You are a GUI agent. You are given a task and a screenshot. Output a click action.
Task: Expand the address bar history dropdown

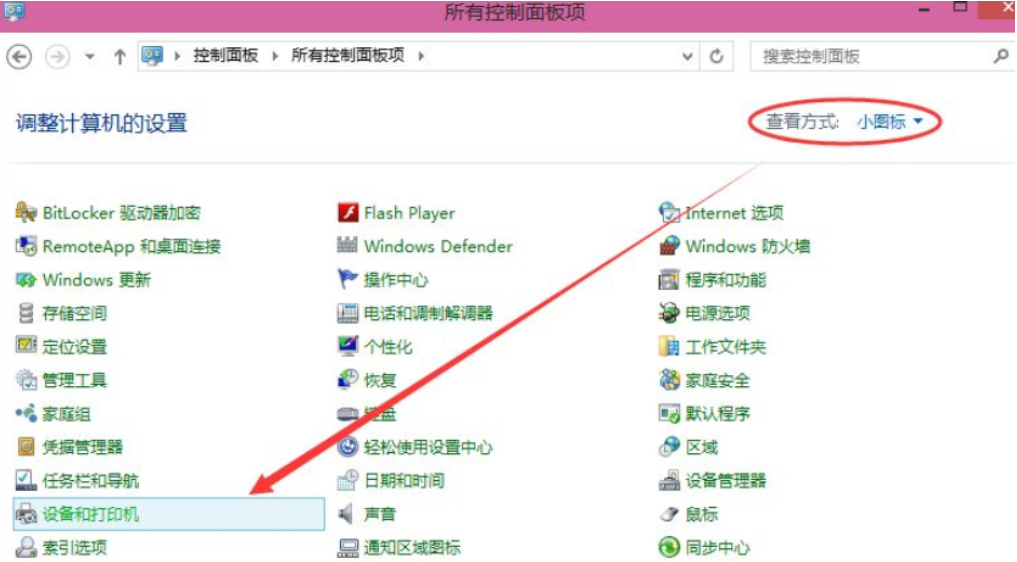[688, 56]
